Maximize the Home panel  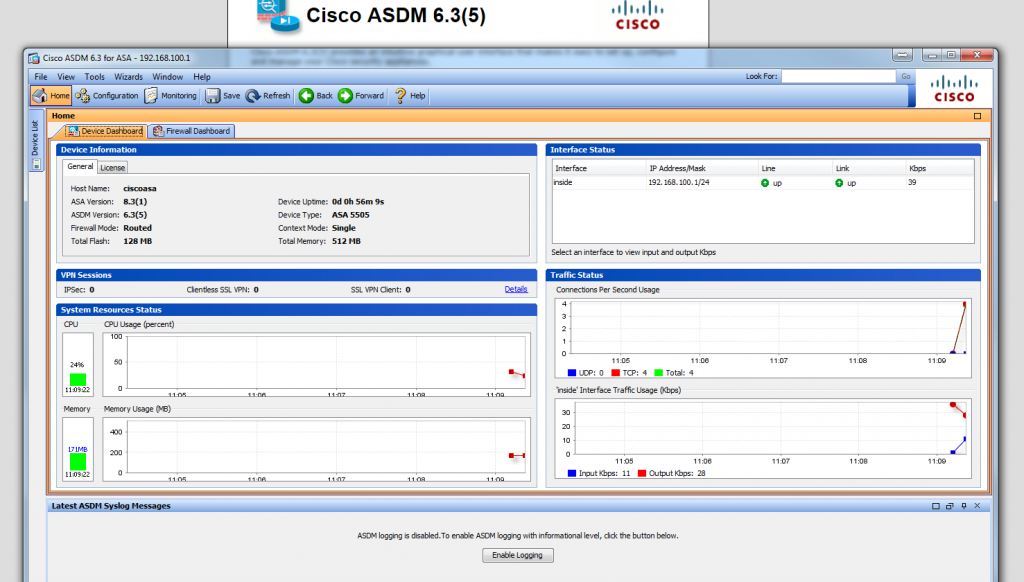[977, 116]
